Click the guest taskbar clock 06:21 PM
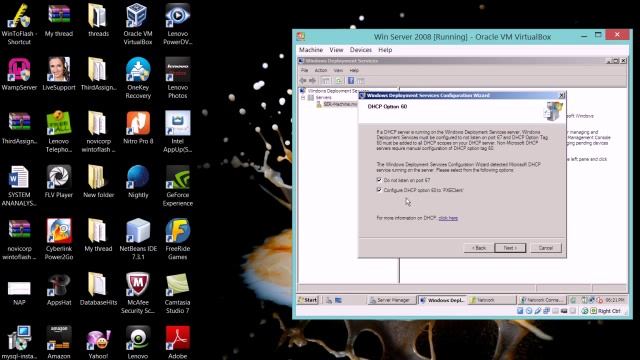The width and height of the screenshot is (640, 360). coord(615,300)
